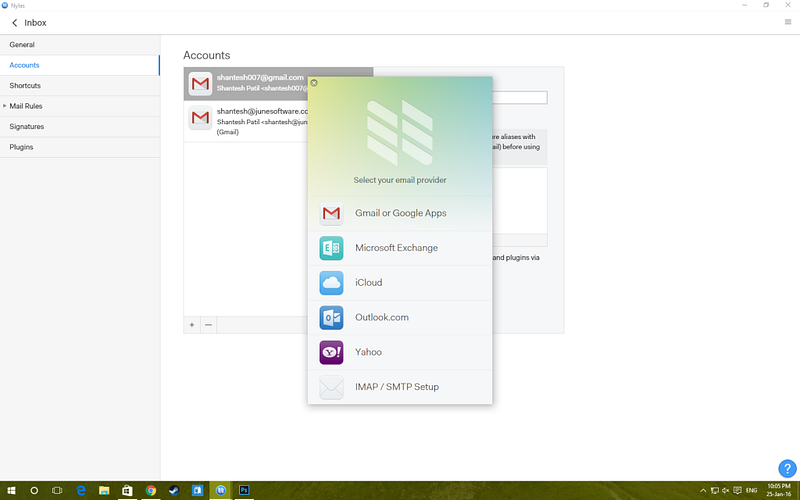Open the Signatures preferences tab
The height and width of the screenshot is (500, 800).
[x=80, y=127]
